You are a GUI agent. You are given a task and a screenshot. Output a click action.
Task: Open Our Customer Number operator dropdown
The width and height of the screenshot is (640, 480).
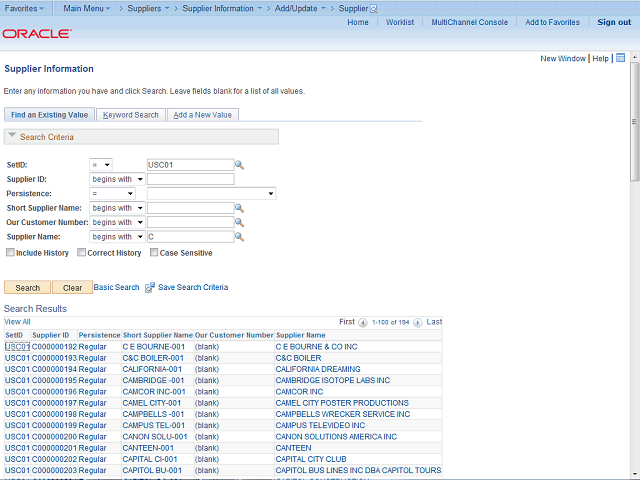pos(117,222)
